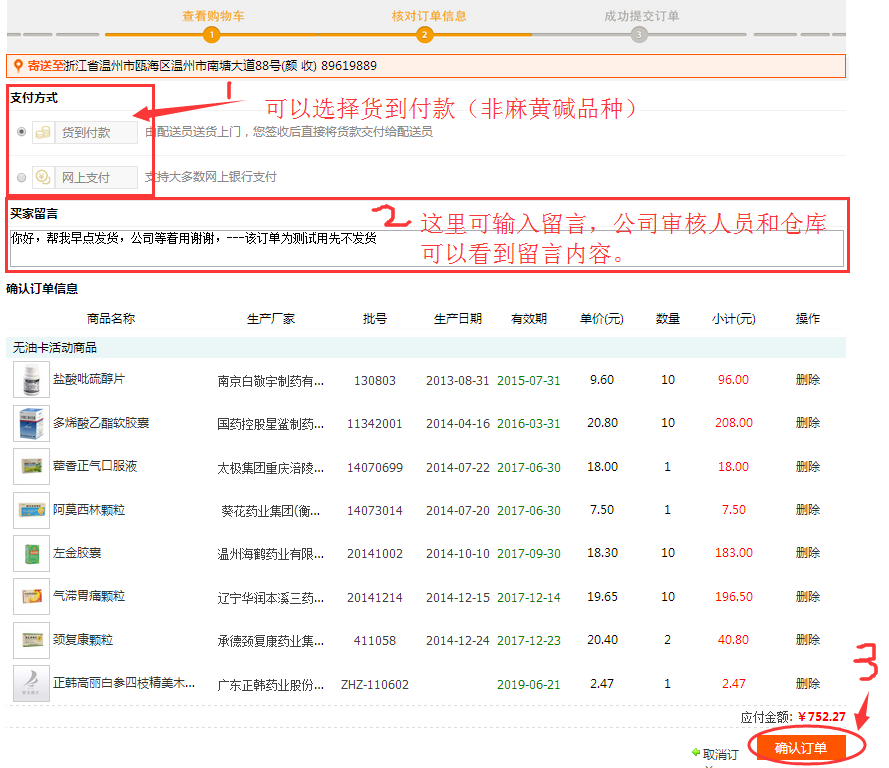Open the 颈复康颗粒 product thumbnail
The width and height of the screenshot is (889, 768).
(x=32, y=640)
